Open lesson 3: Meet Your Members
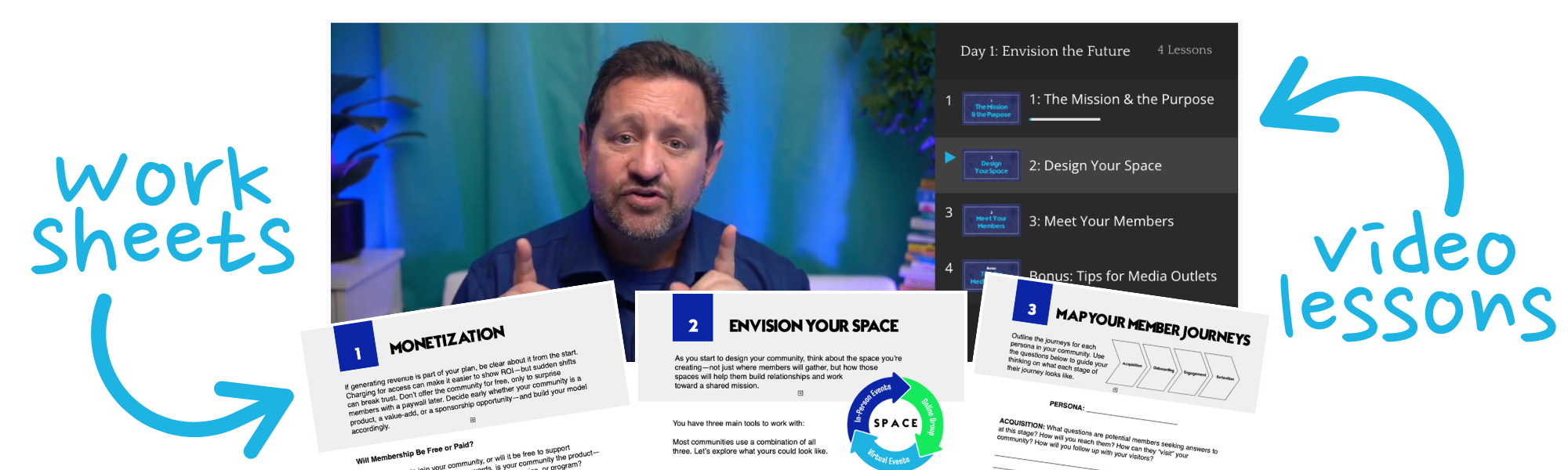Screen dimensions: 1568x470 [1087, 221]
